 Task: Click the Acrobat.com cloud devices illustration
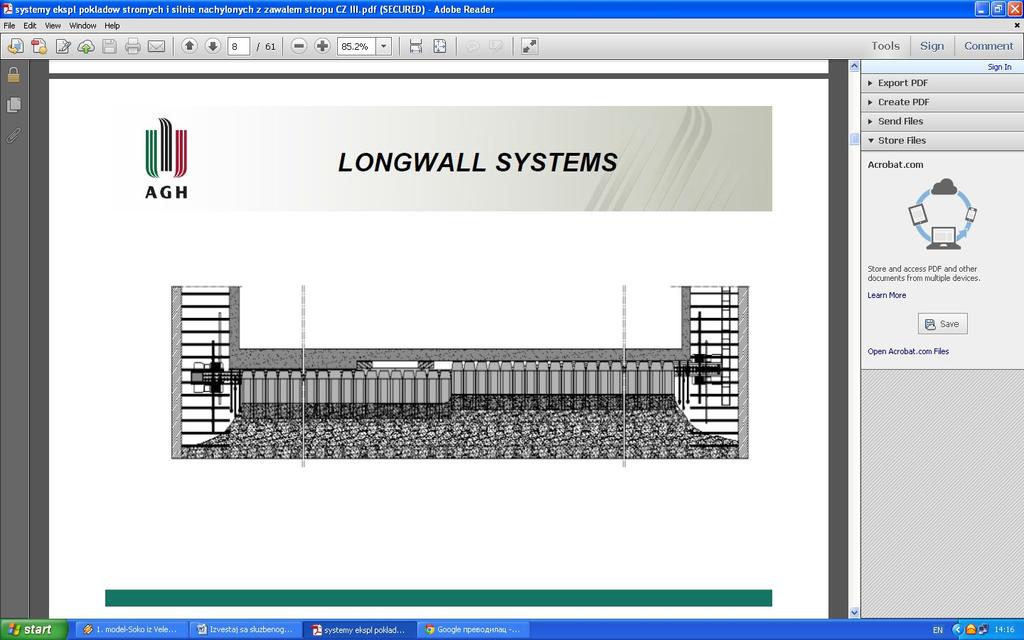tap(942, 214)
